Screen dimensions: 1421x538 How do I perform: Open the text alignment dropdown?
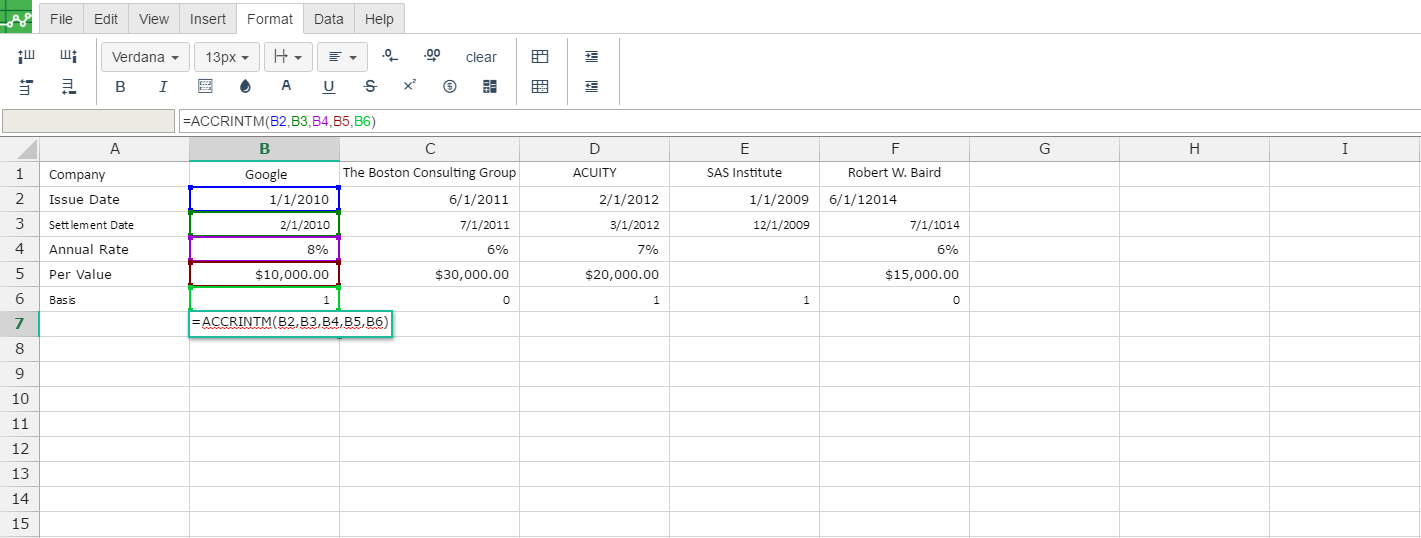(x=343, y=57)
